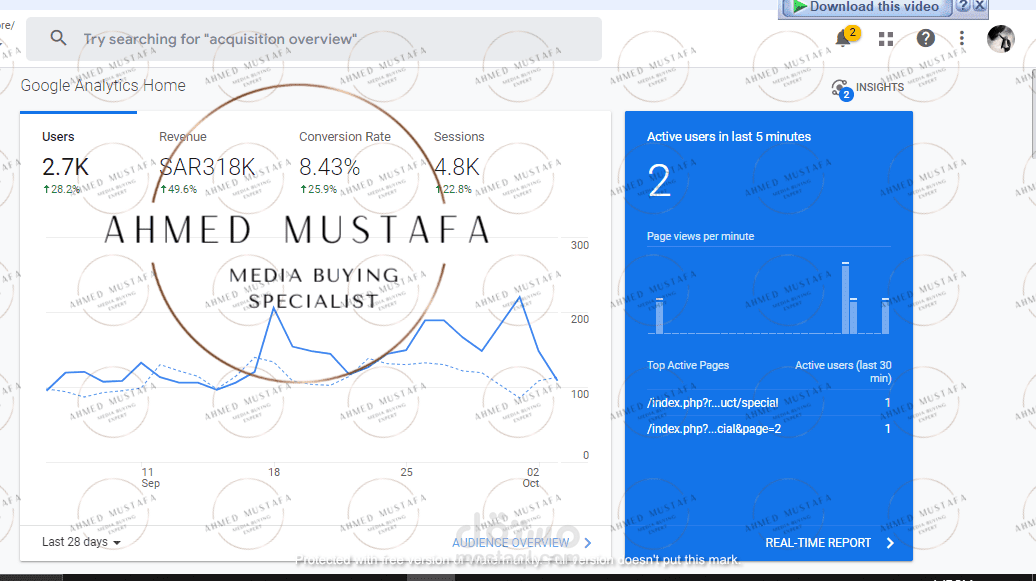The image size is (1036, 581).
Task: Click the chevron next to Audience Overview
Action: click(587, 543)
